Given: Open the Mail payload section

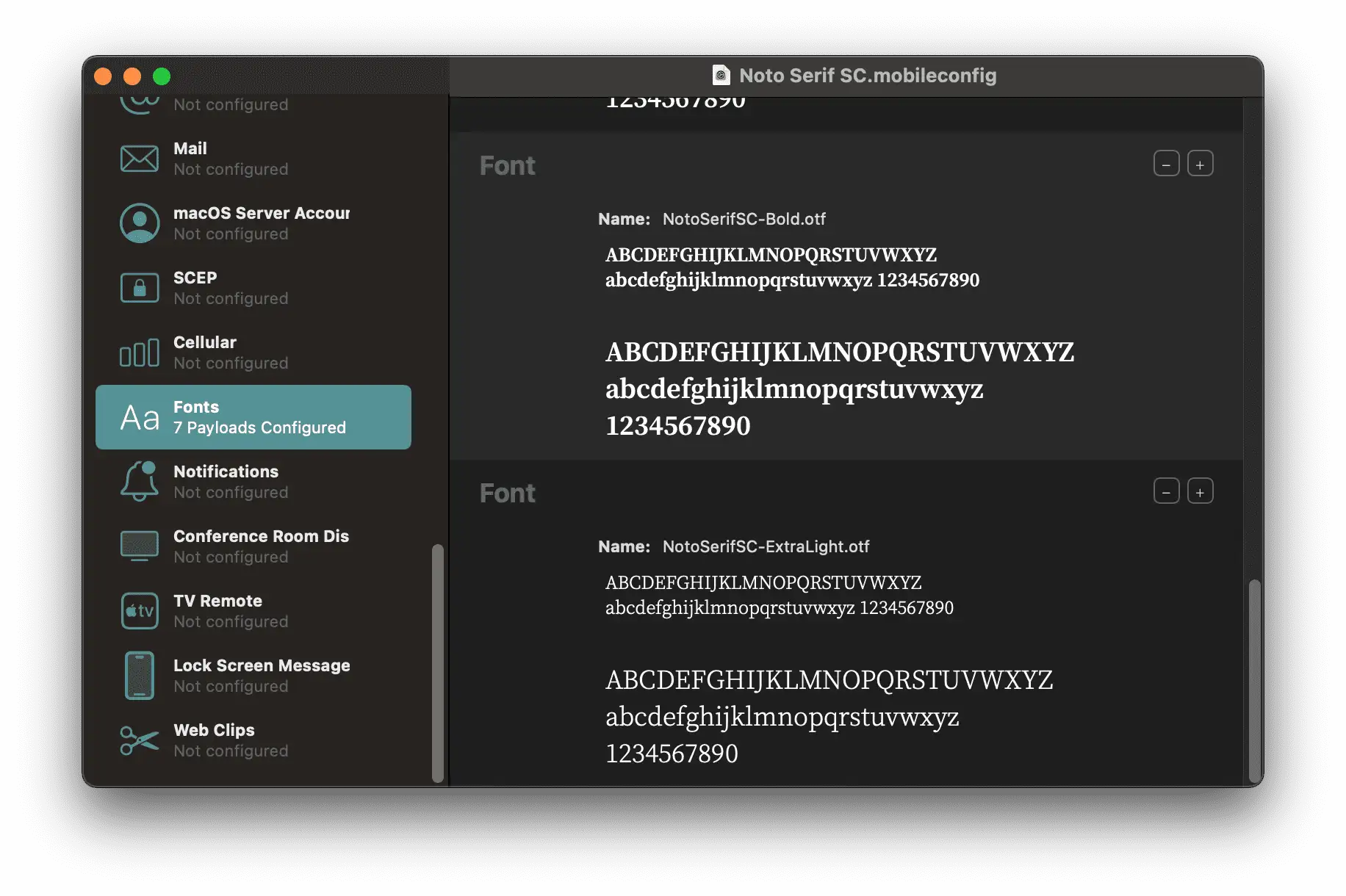Looking at the screenshot, I should coord(253,159).
